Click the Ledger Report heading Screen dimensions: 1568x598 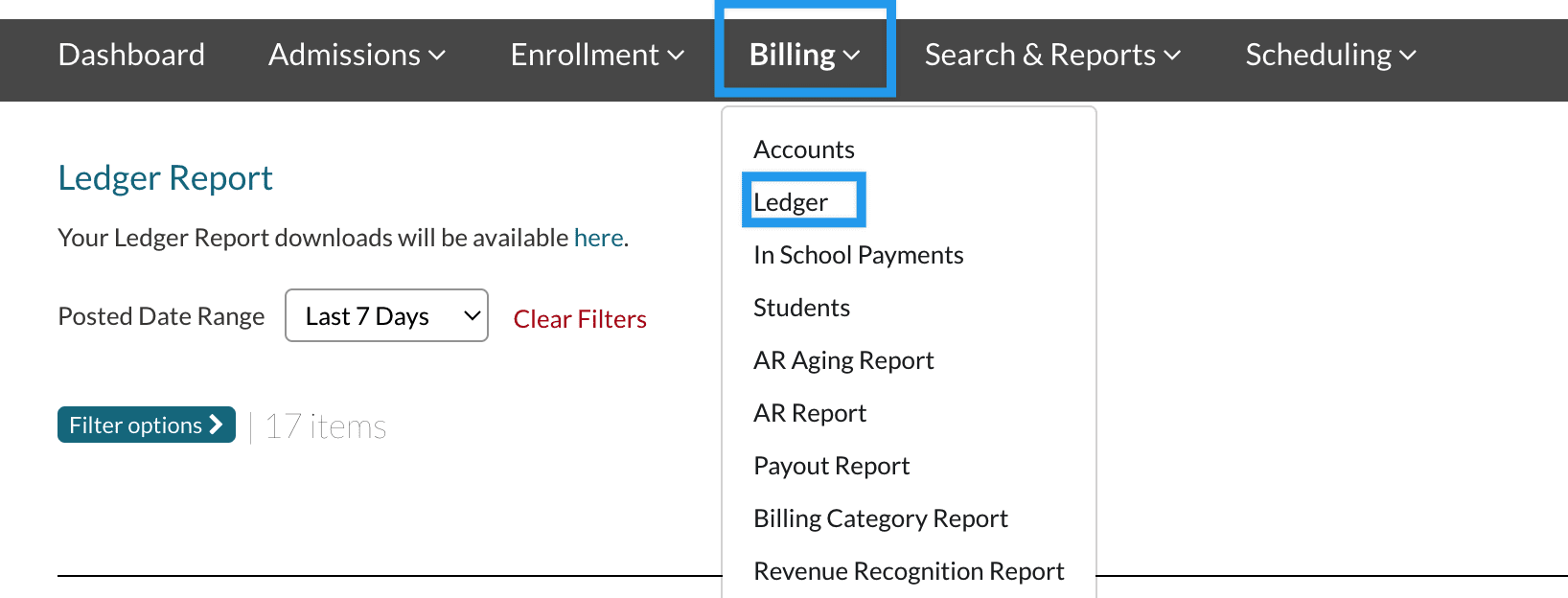[x=165, y=178]
